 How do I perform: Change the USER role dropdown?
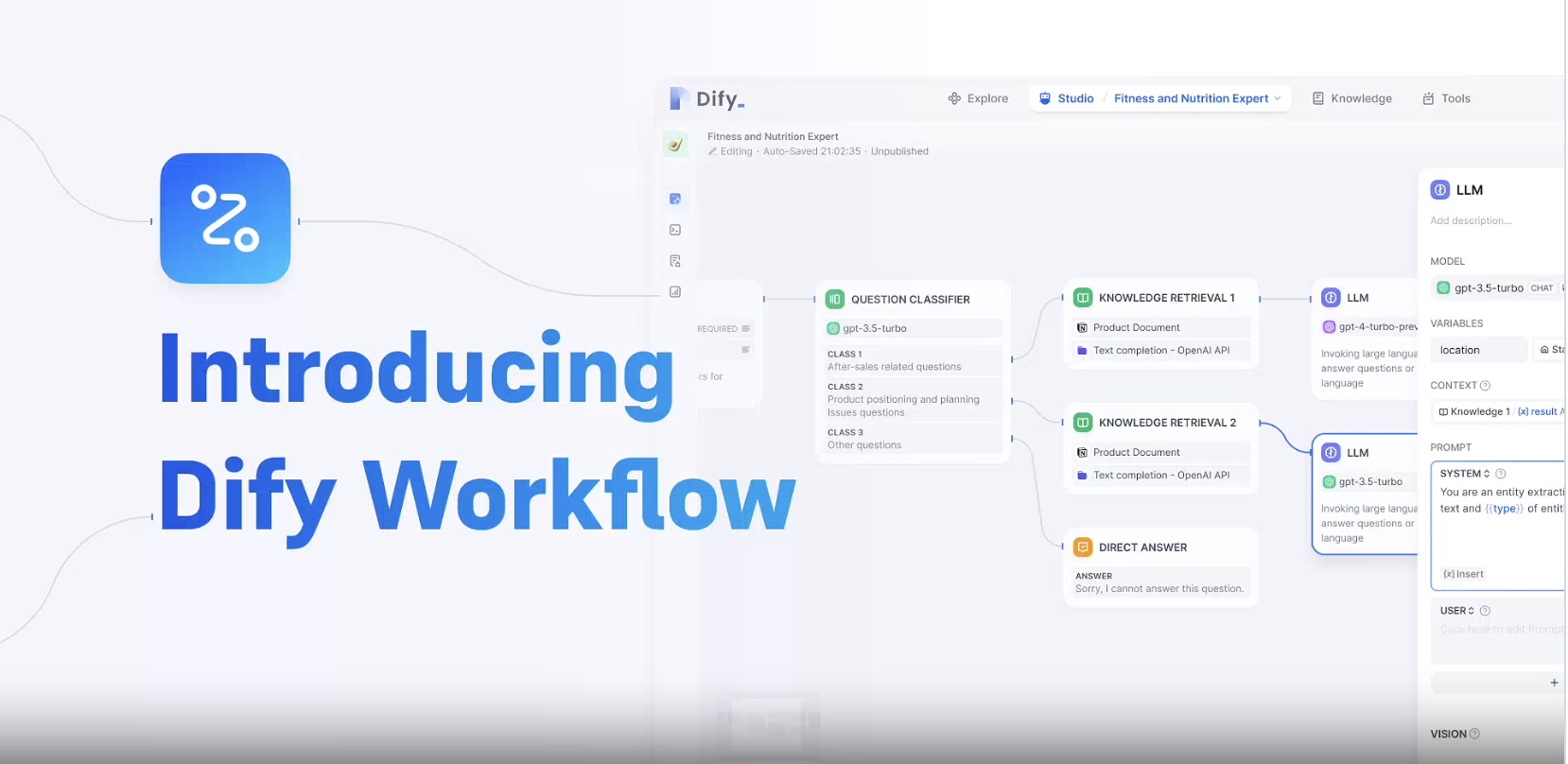pos(1457,611)
